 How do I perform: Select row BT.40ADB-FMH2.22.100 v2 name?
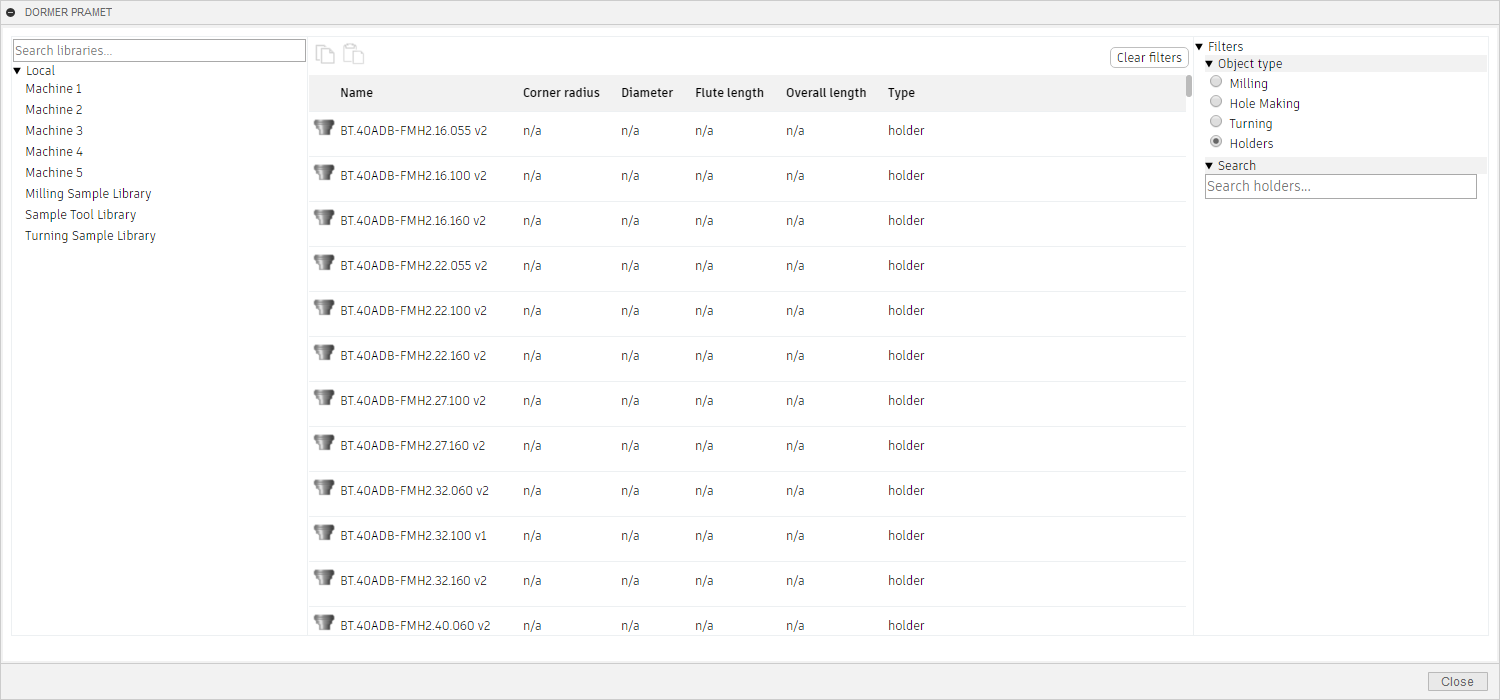click(413, 311)
